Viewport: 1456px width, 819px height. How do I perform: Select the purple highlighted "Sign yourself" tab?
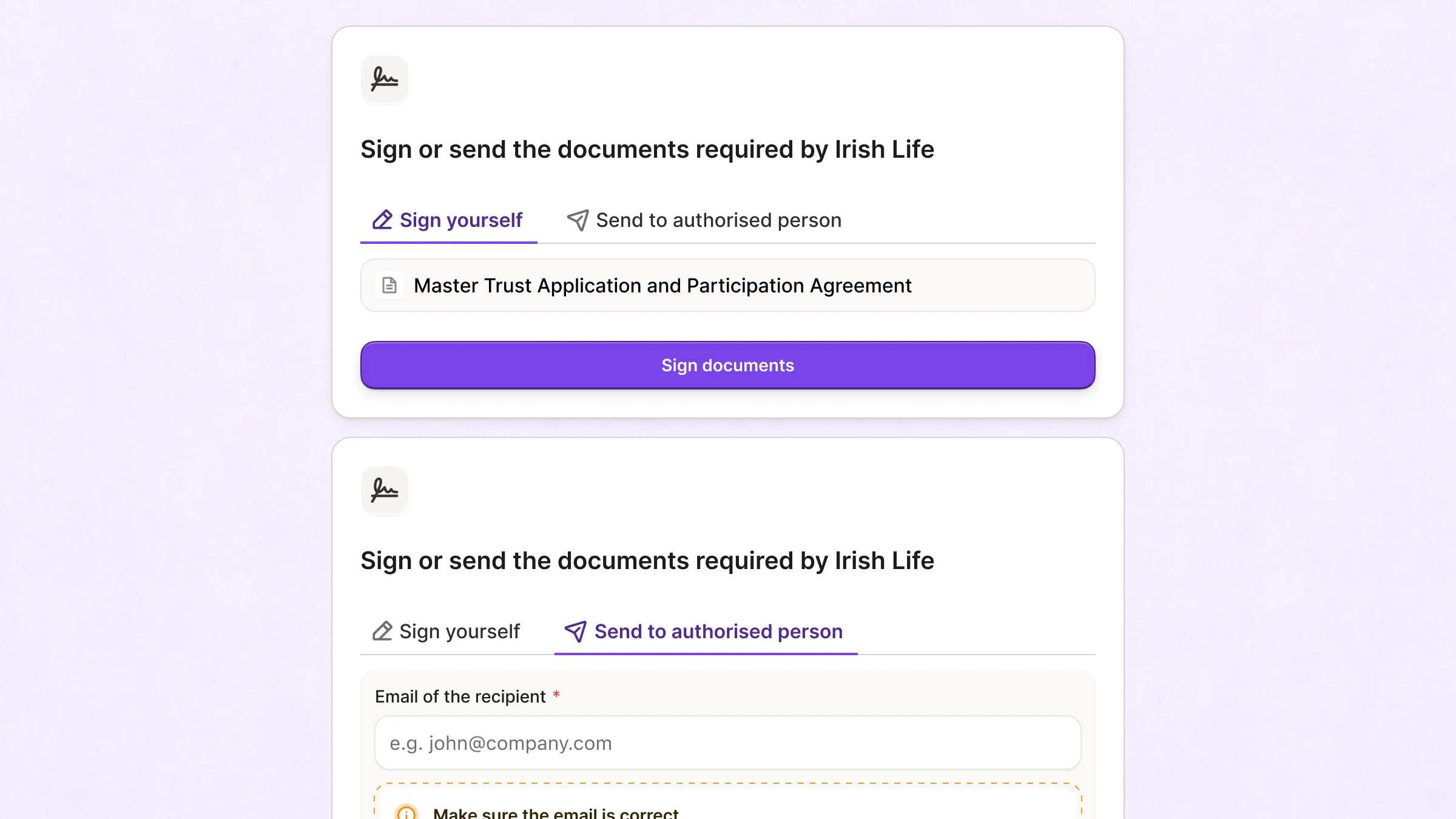pyautogui.click(x=449, y=220)
